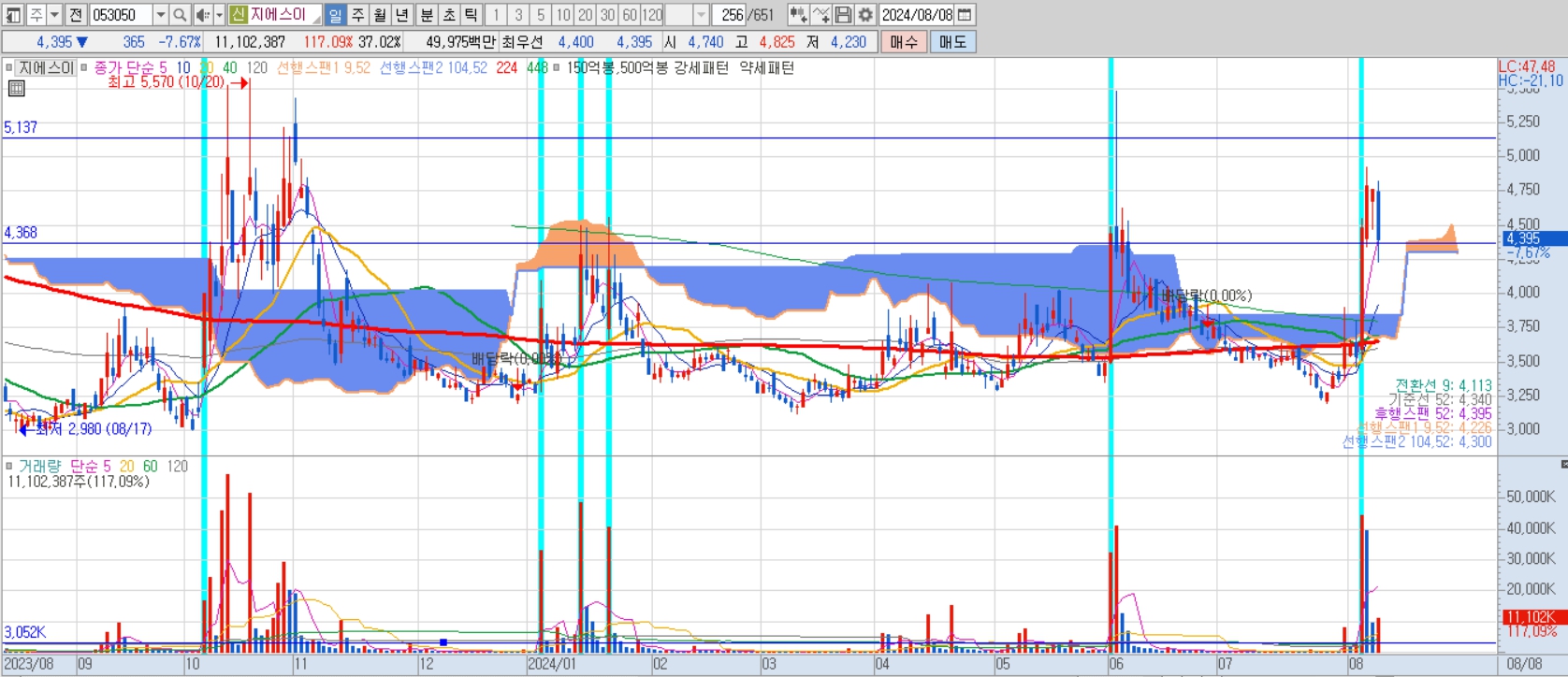The width and height of the screenshot is (1568, 677).
Task: Toggle the 지에스이 price series checkbox
Action: [9, 67]
